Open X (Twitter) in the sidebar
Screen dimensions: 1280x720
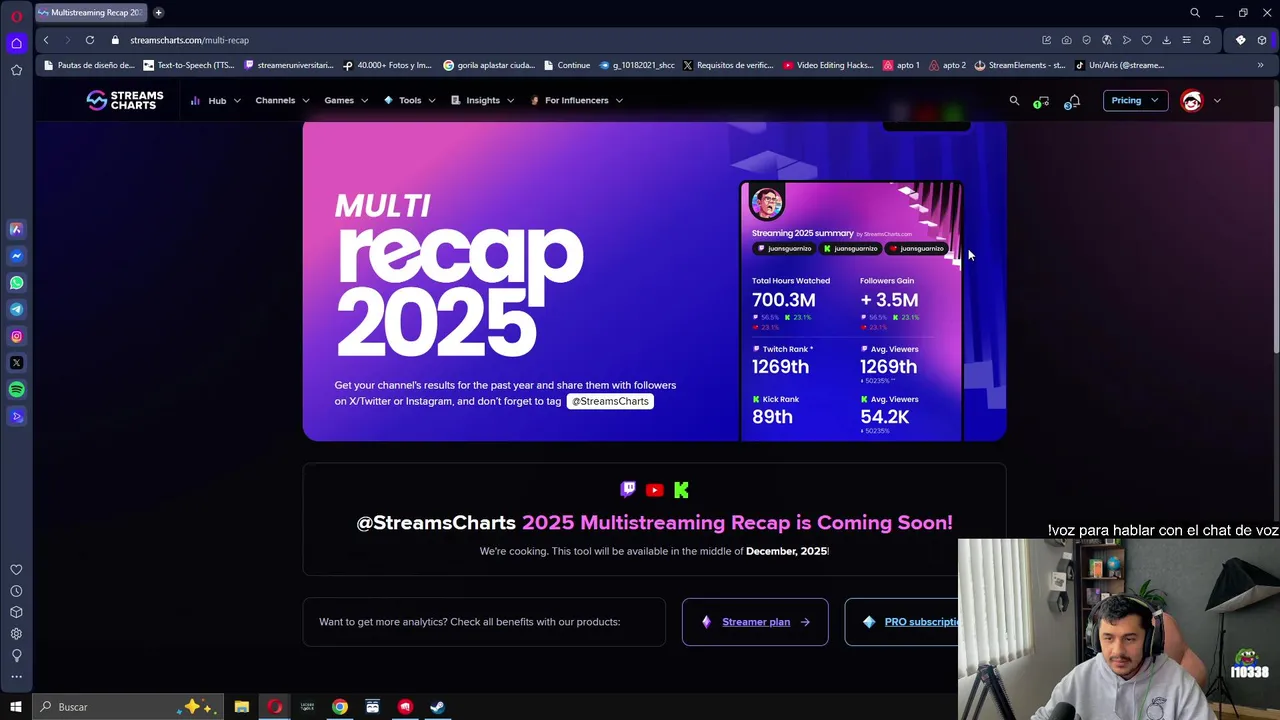16,363
